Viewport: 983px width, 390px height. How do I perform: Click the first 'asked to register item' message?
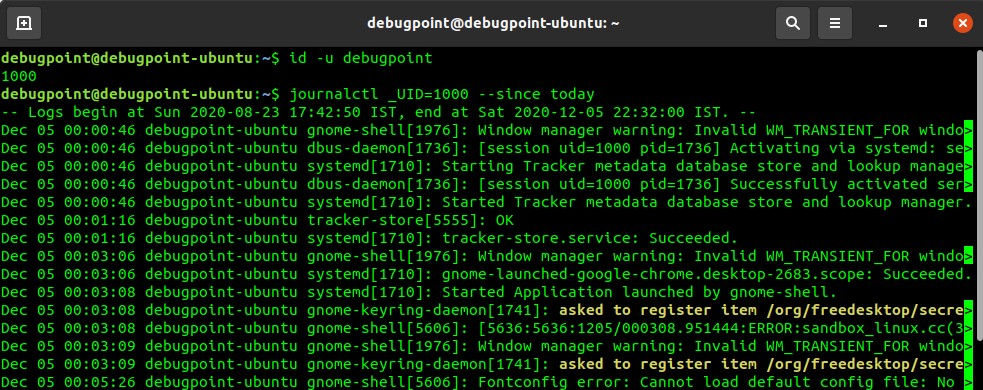[x=760, y=310]
